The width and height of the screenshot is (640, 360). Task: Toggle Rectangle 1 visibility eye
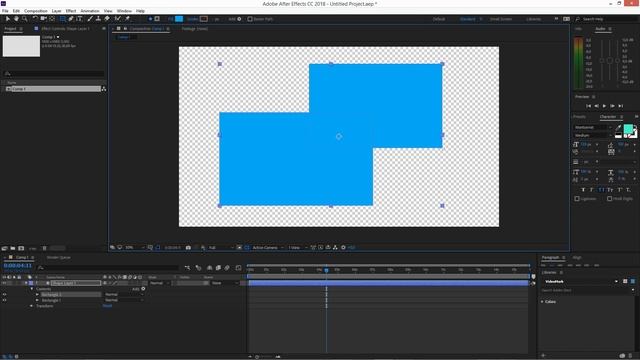[x=4, y=300]
